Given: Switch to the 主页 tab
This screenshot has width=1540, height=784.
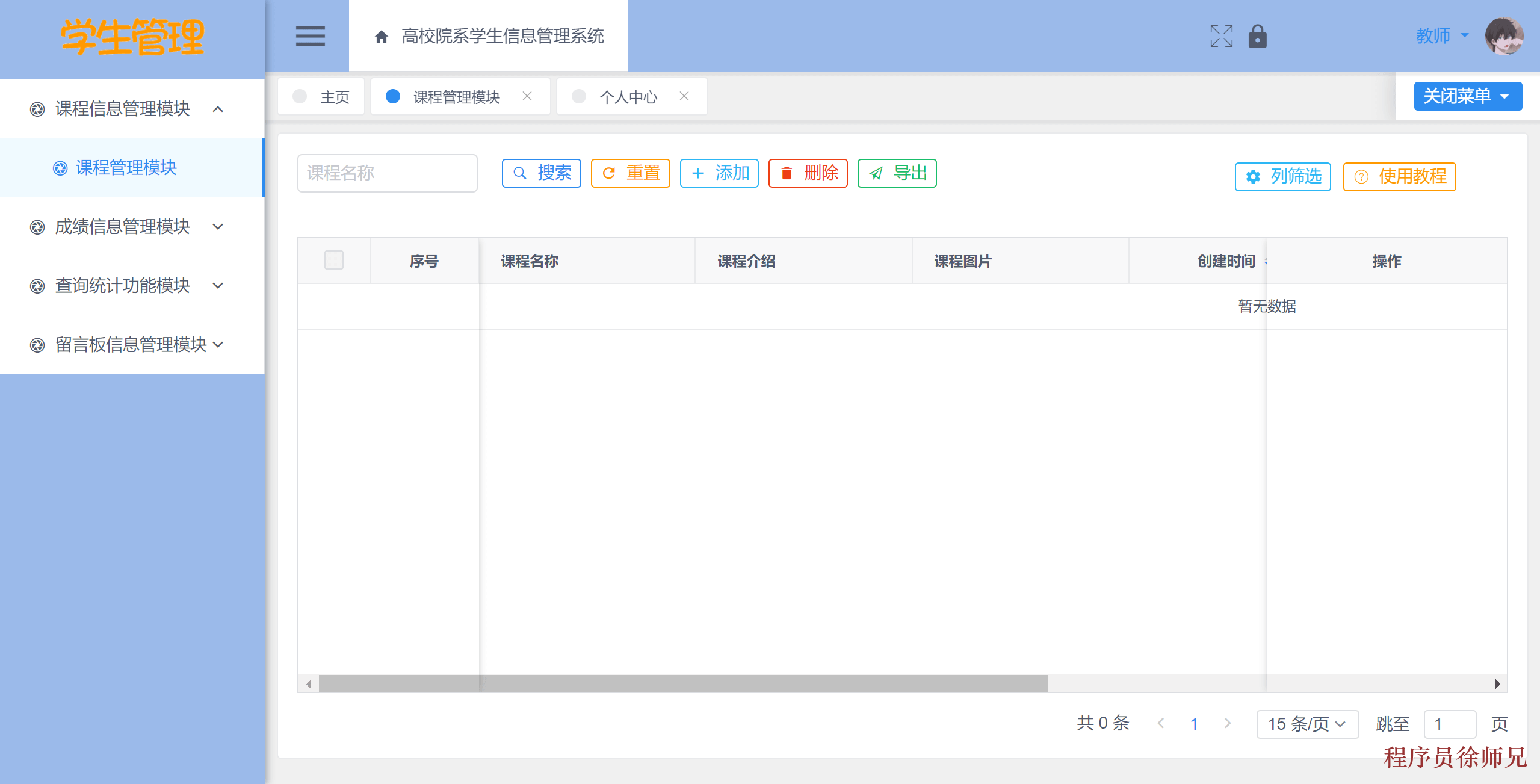Looking at the screenshot, I should pyautogui.click(x=335, y=96).
